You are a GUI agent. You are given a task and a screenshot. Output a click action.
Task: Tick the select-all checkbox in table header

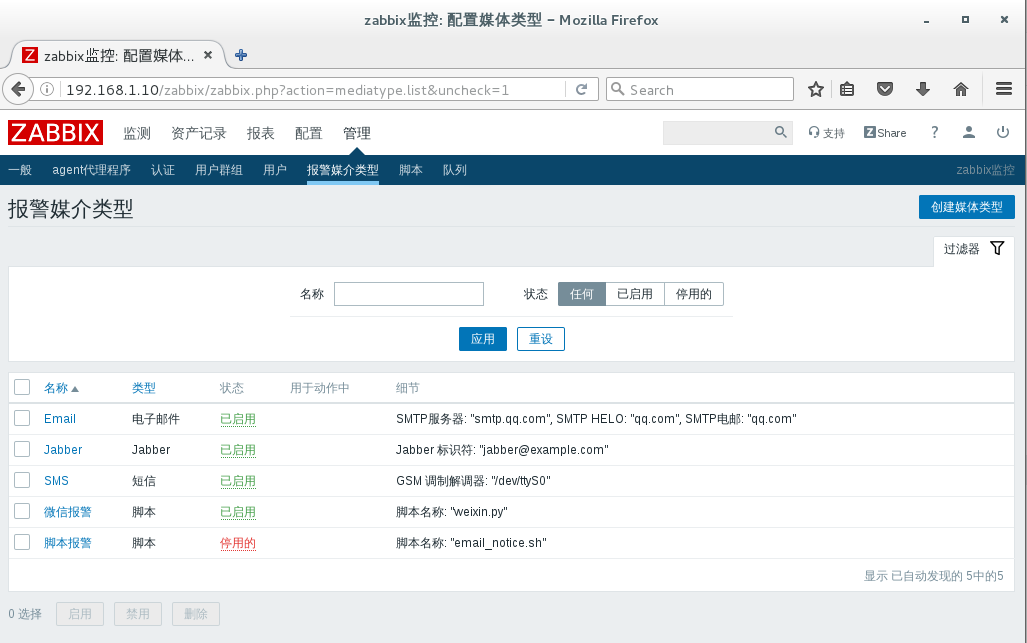(22, 387)
